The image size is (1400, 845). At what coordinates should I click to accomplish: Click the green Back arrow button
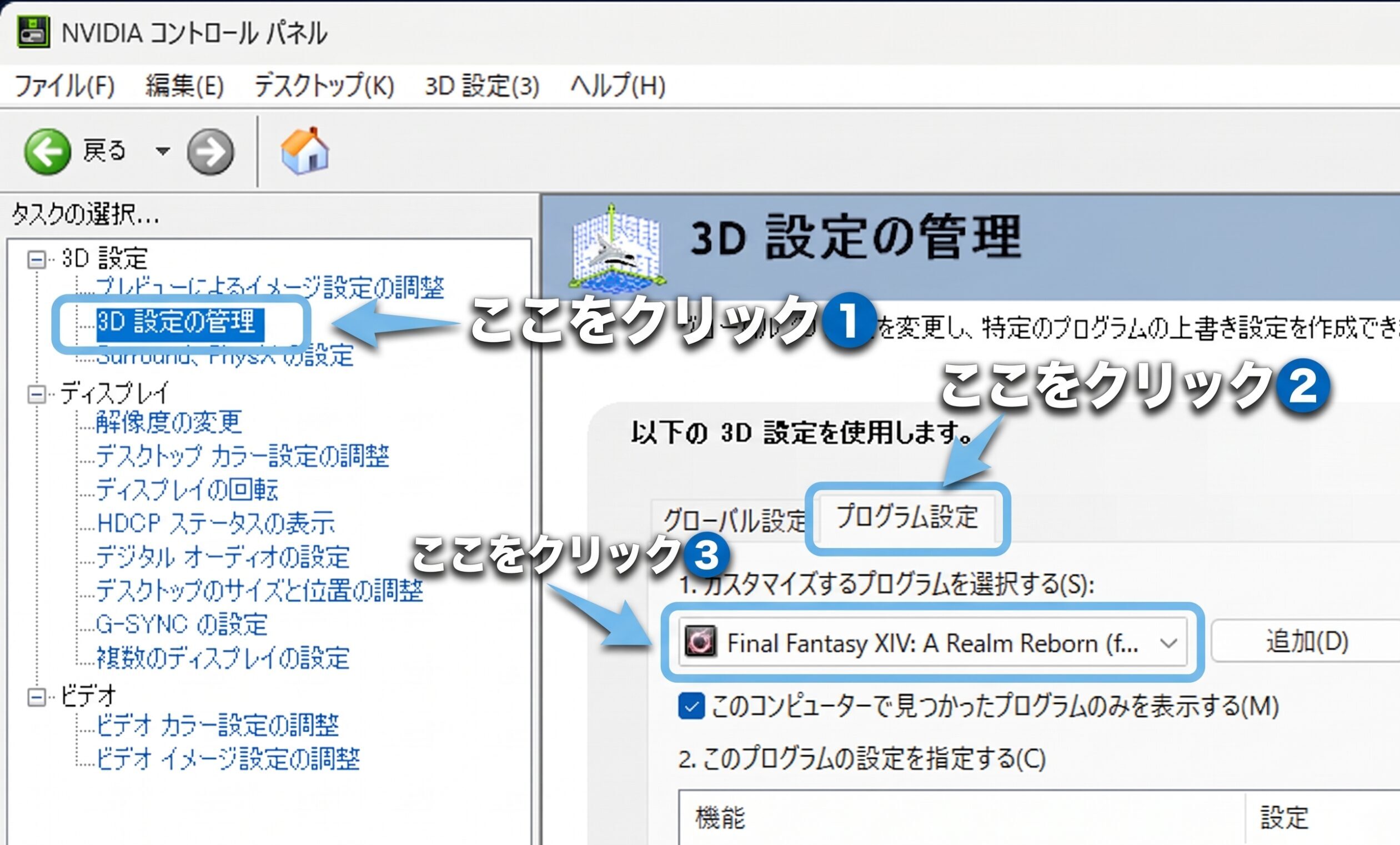coord(48,151)
